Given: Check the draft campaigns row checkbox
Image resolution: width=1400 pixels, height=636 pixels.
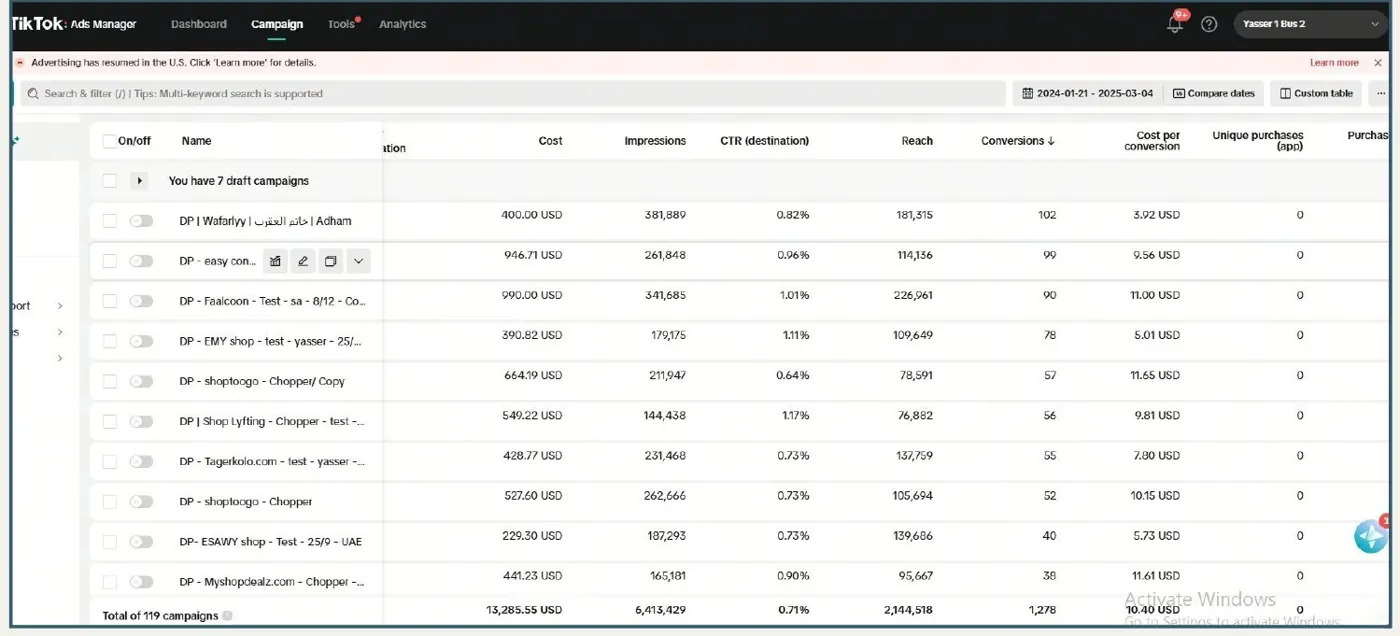Looking at the screenshot, I should coord(109,181).
